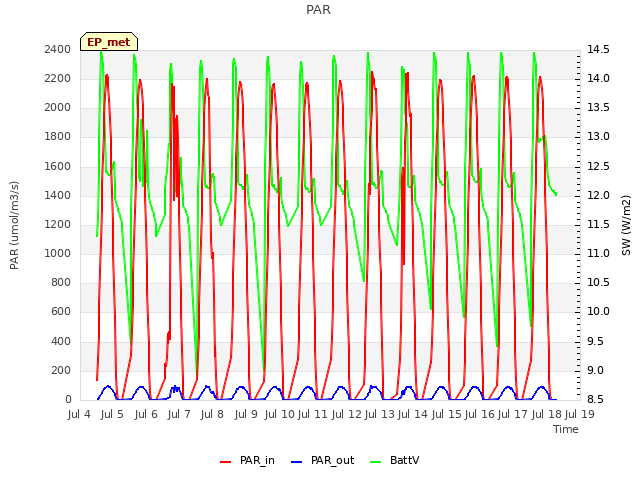Image resolution: width=640 pixels, height=480 pixels.
Task: Click the 200 left axis tick label
Action: (x=61, y=370)
